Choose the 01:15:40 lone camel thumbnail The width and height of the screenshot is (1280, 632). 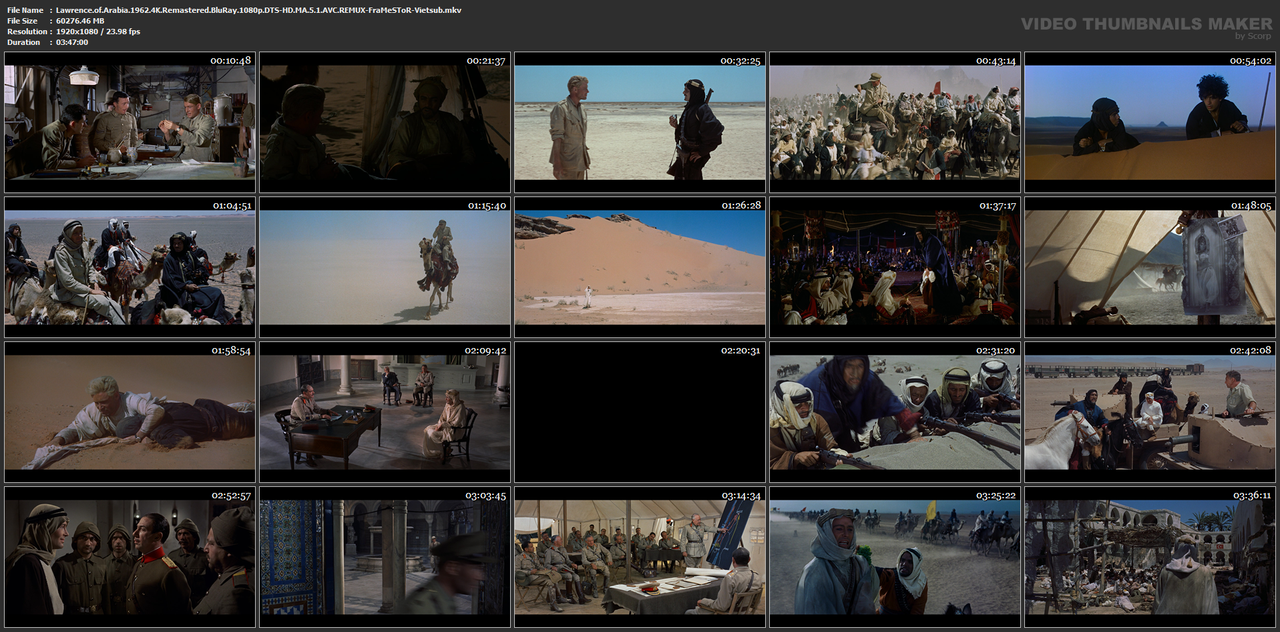click(x=385, y=267)
